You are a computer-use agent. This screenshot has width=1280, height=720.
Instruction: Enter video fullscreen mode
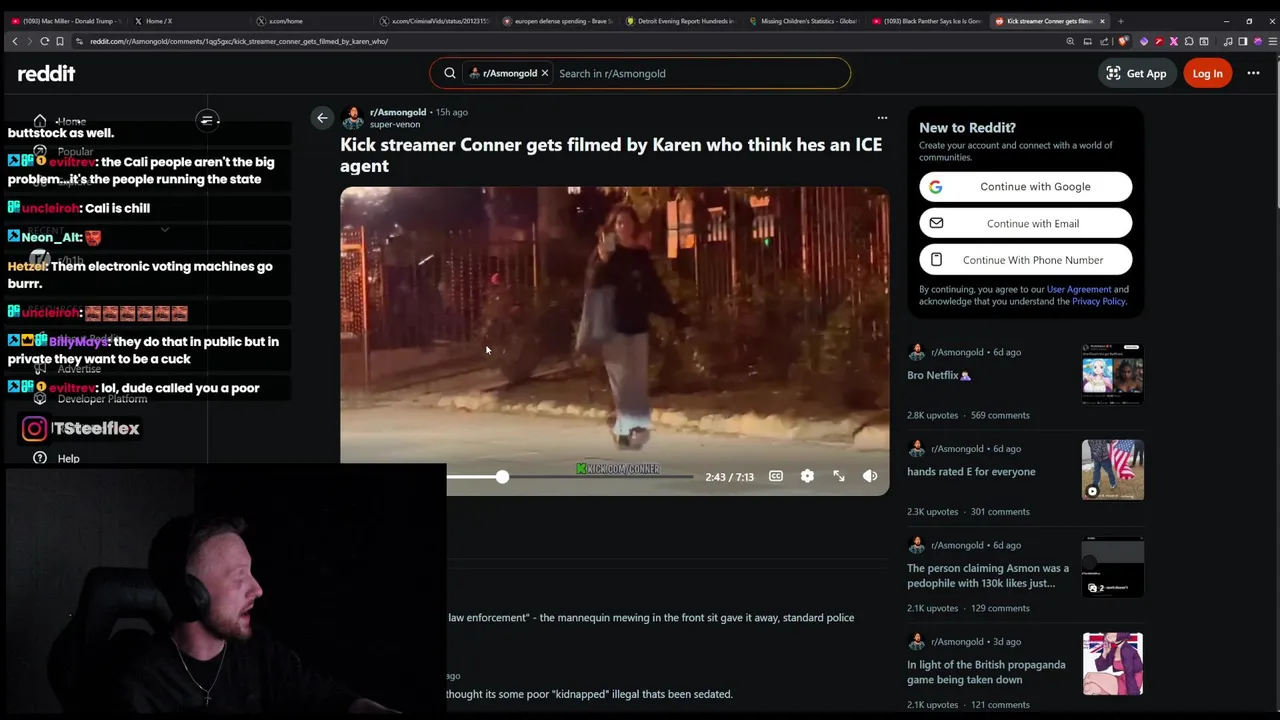[x=839, y=476]
